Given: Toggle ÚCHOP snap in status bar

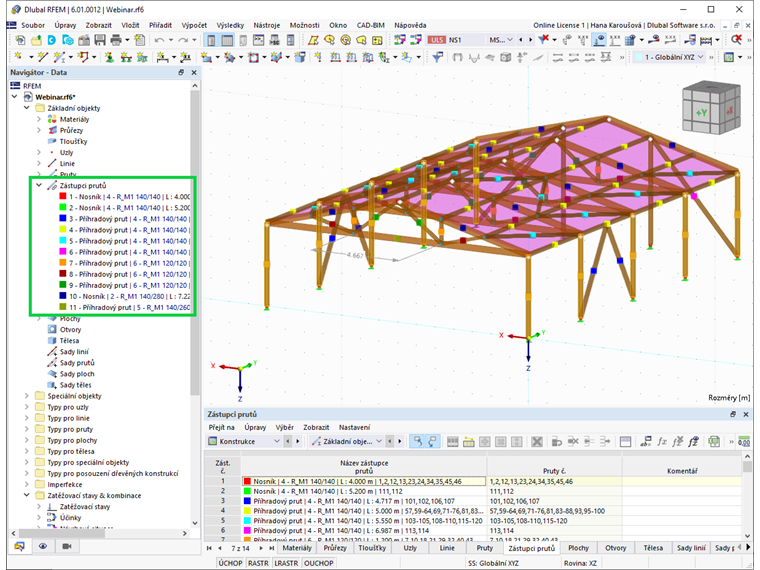Looking at the screenshot, I should 230,563.
